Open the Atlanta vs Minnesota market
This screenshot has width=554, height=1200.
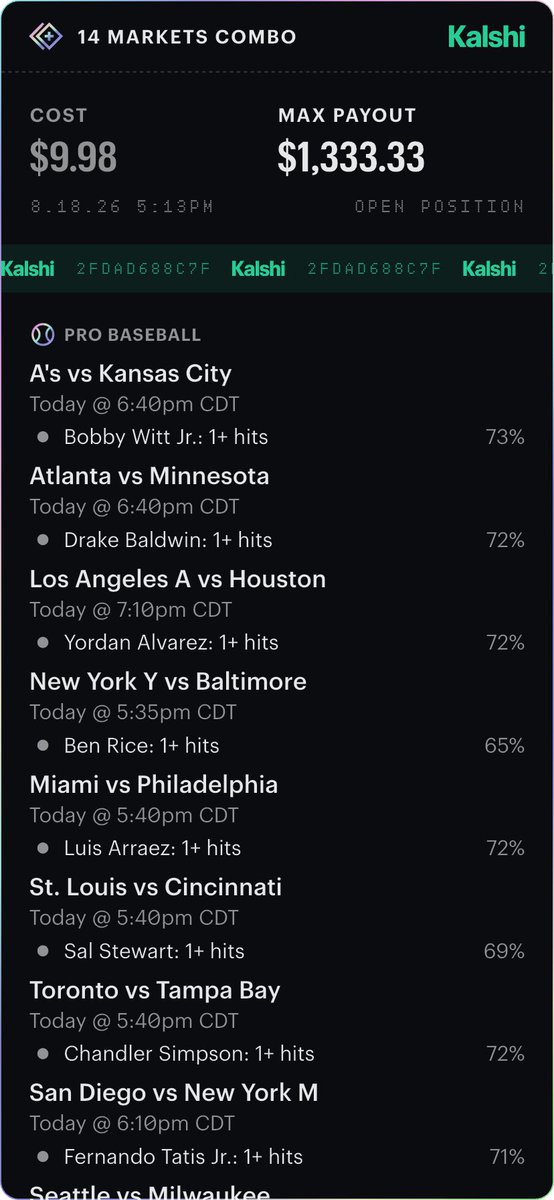(150, 476)
